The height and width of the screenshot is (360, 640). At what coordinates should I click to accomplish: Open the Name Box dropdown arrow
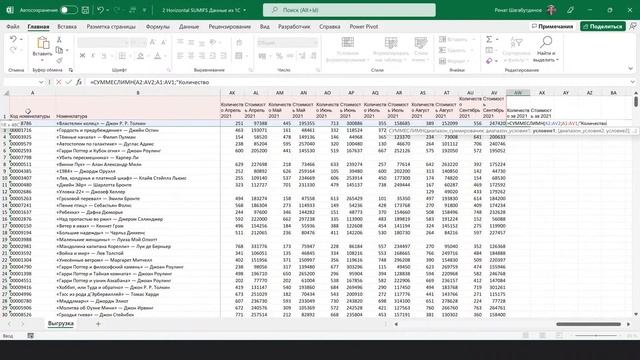[41, 82]
